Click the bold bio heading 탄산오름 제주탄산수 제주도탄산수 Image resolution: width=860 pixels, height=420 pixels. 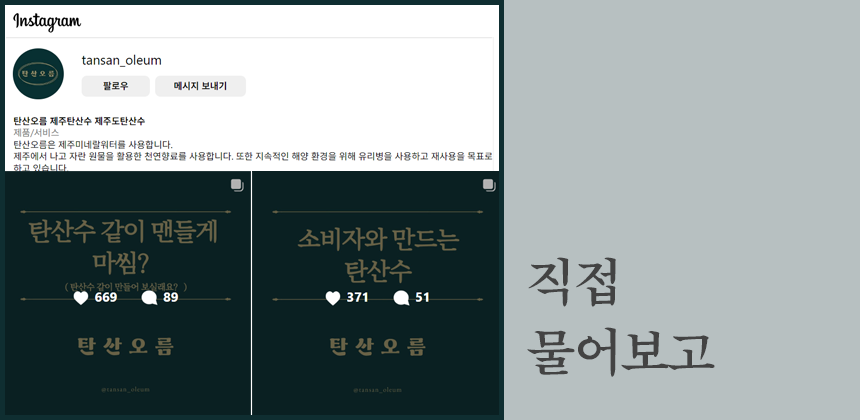[x=79, y=120]
